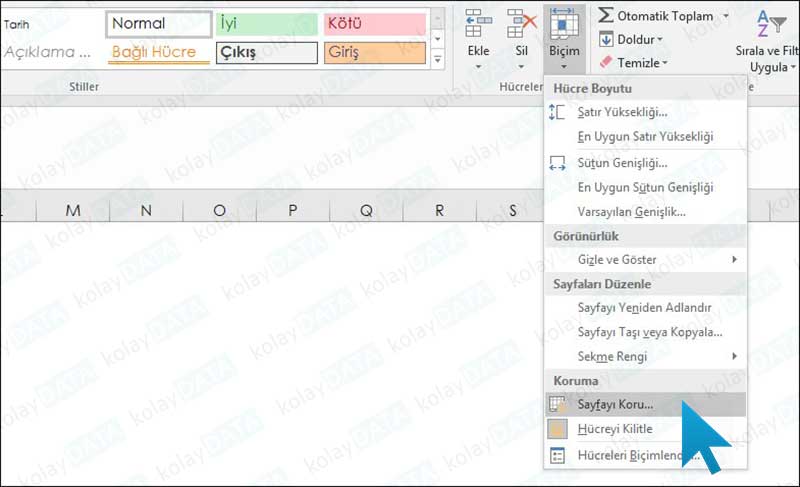Screen dimensions: 800x487
Task: Click the Otomatik Toplam sigma icon
Action: coord(606,15)
